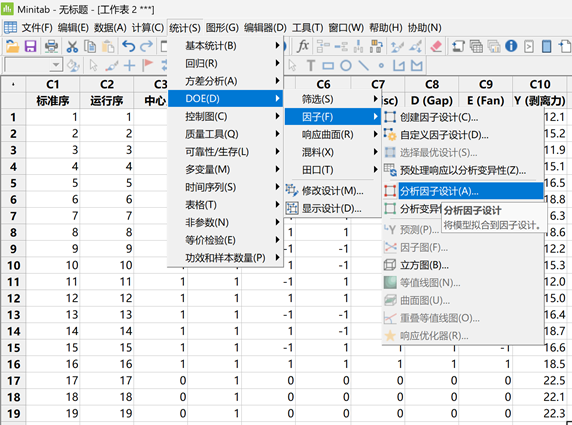The image size is (572, 425).
Task: Click the Paste clipboard icon
Action: (x=108, y=46)
